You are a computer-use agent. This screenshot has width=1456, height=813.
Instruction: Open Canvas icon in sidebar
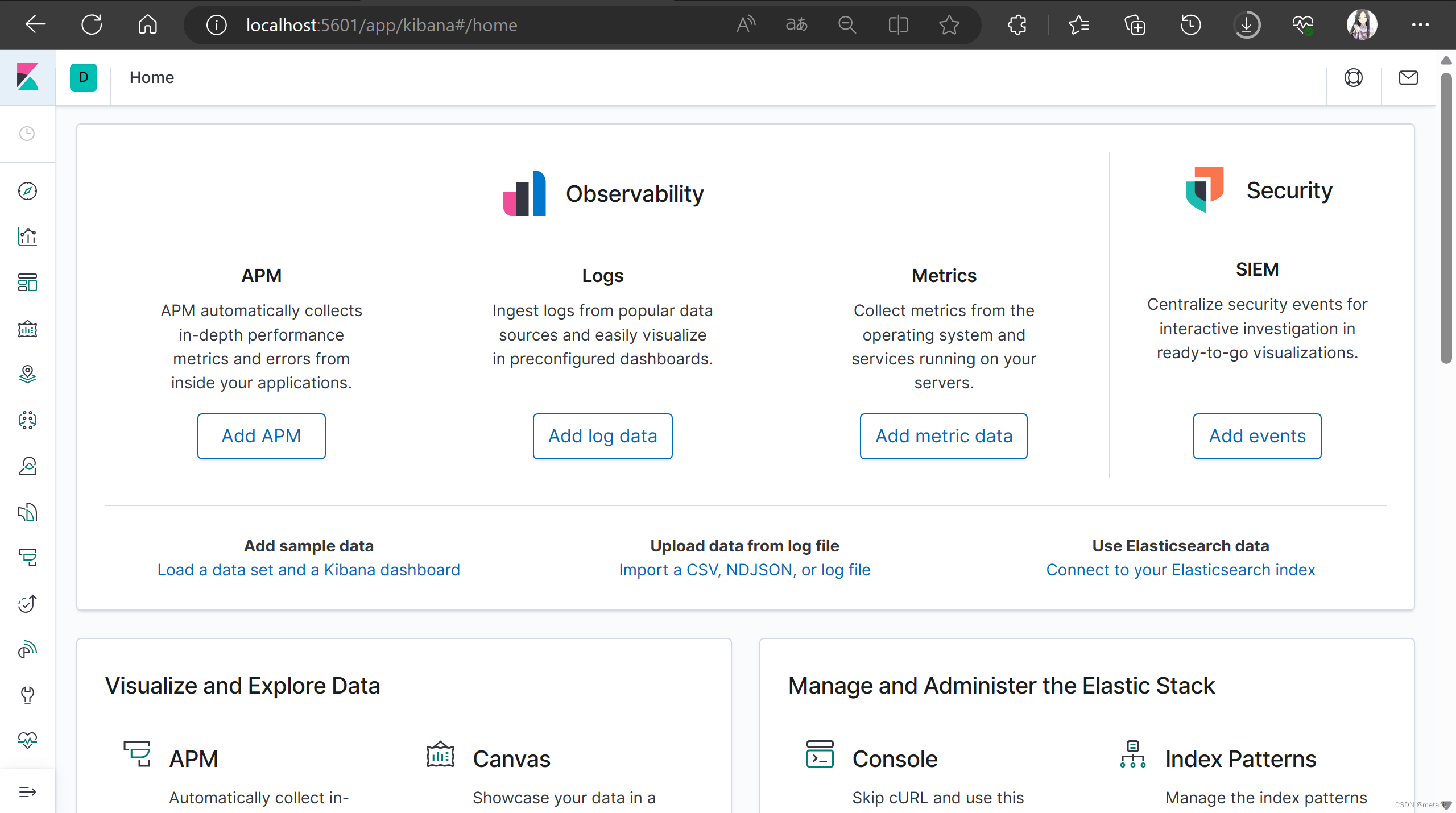(x=27, y=329)
